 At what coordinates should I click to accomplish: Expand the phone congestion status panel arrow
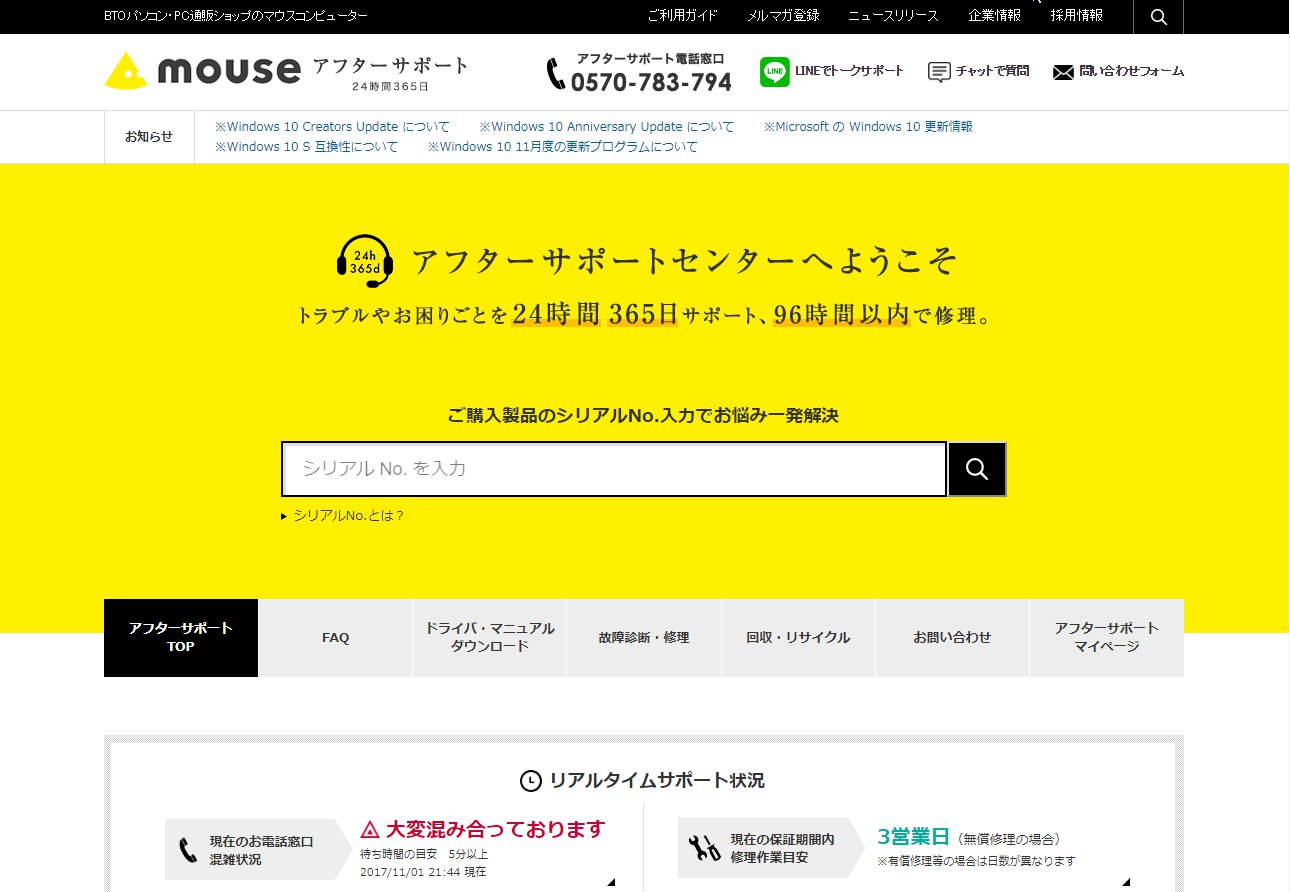(x=610, y=883)
